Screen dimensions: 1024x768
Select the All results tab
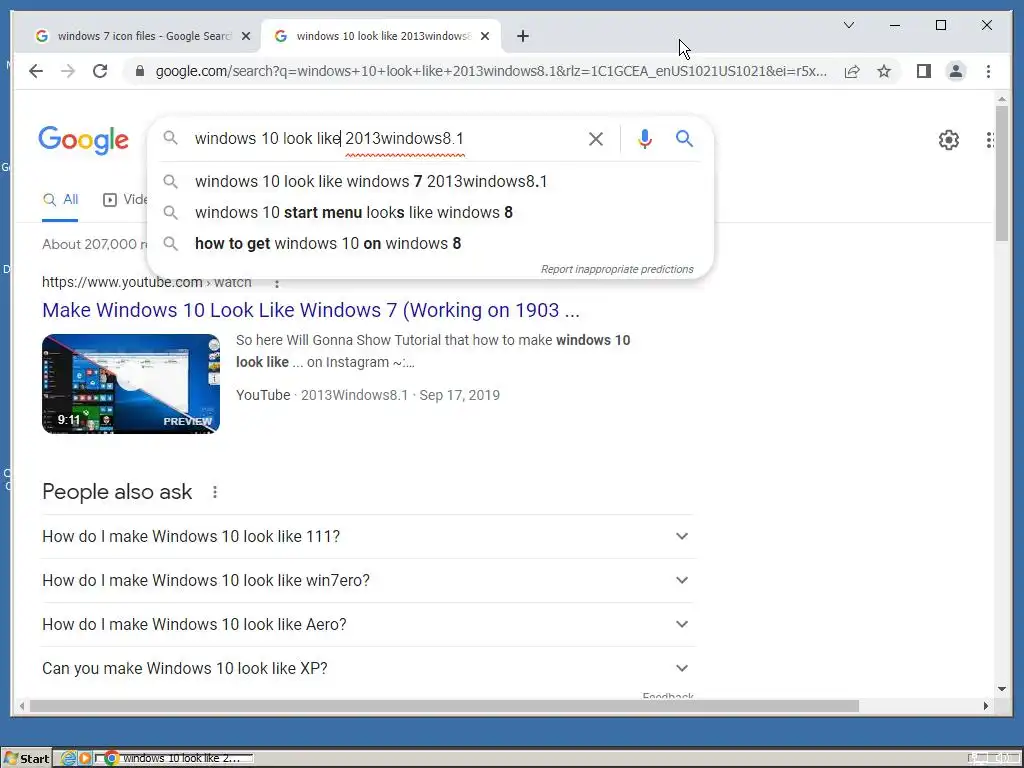(61, 200)
